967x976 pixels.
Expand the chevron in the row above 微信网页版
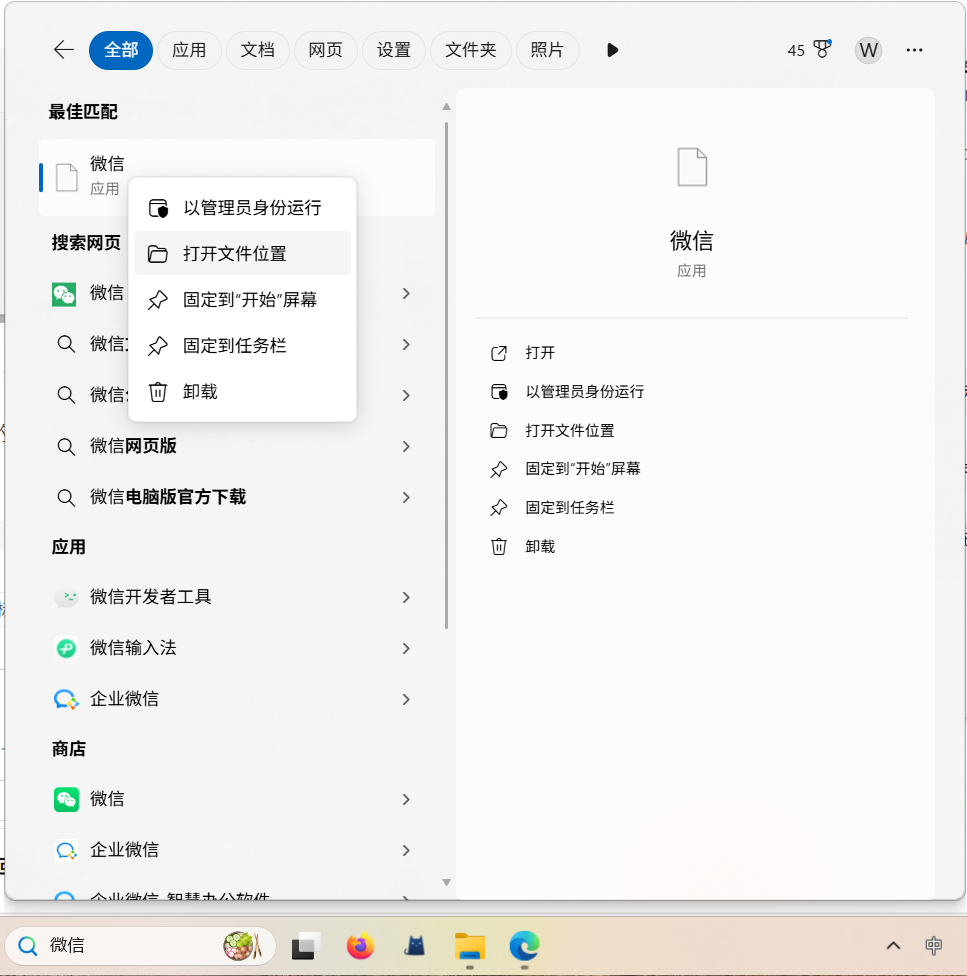406,395
